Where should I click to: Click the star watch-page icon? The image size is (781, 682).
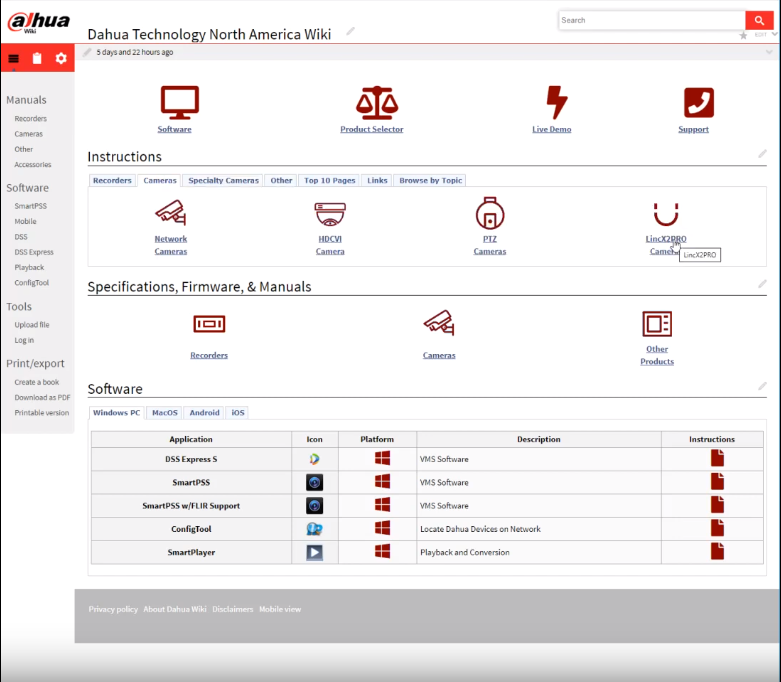(x=743, y=36)
